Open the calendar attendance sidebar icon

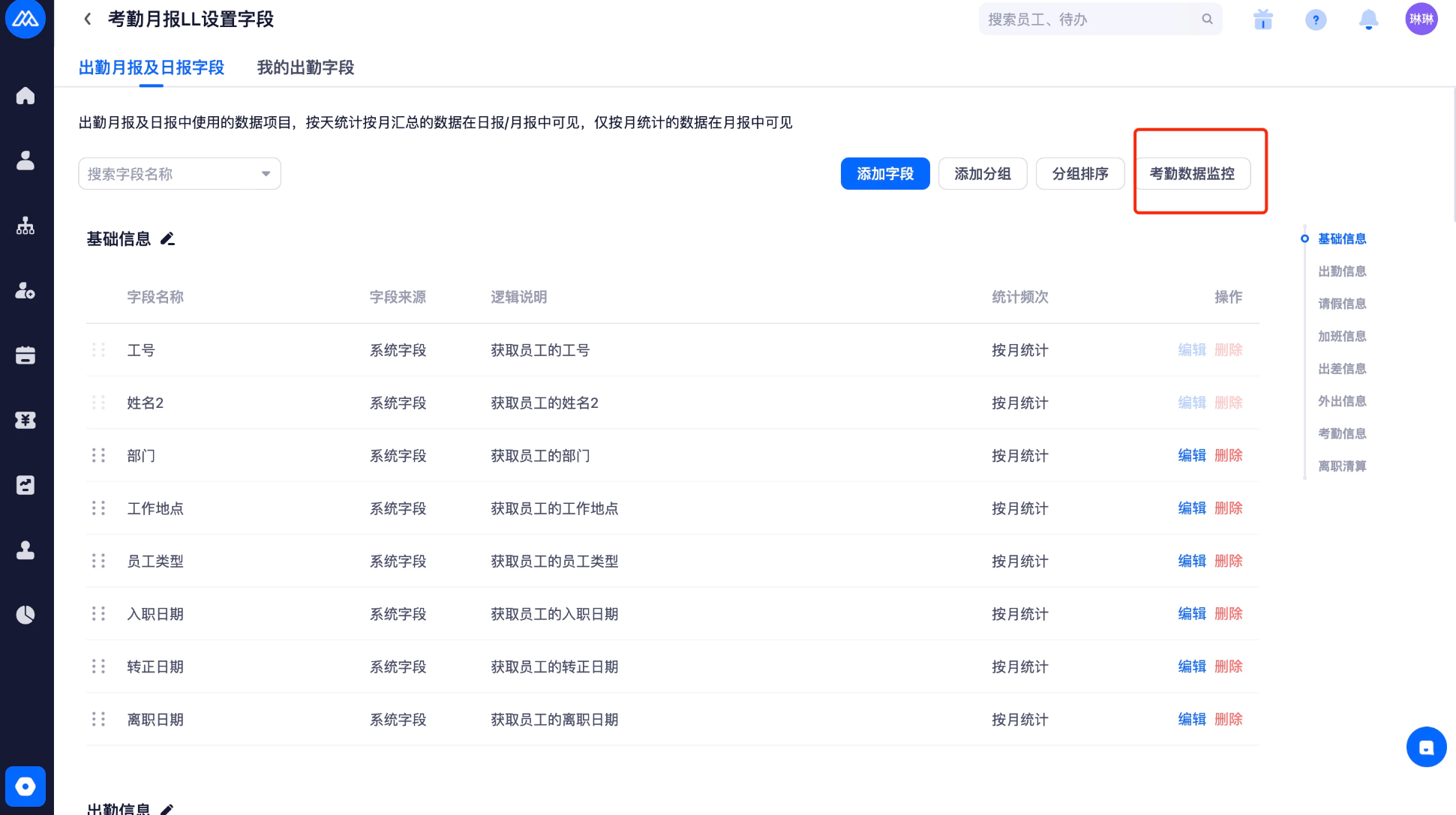pyautogui.click(x=26, y=355)
